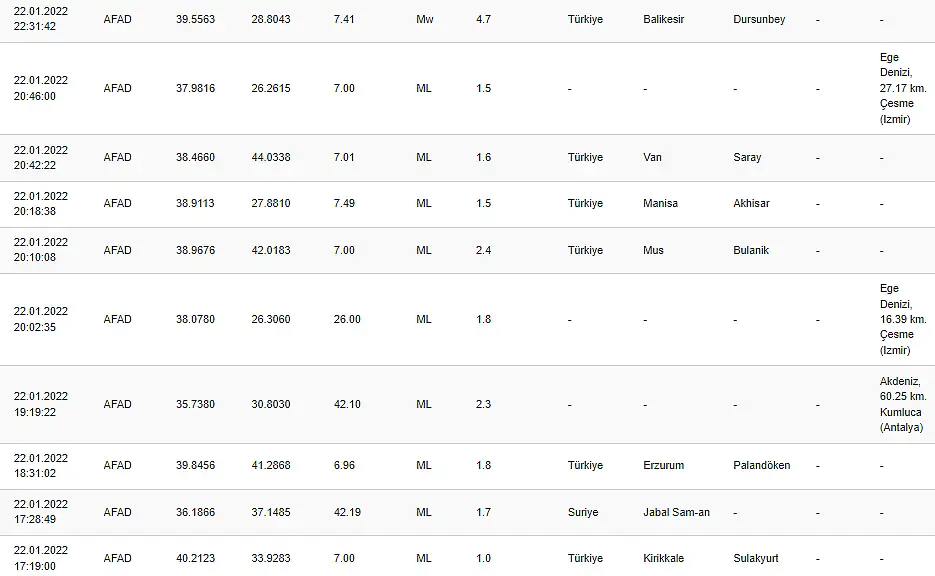
Task: Select the Van province cell
Action: tap(652, 157)
